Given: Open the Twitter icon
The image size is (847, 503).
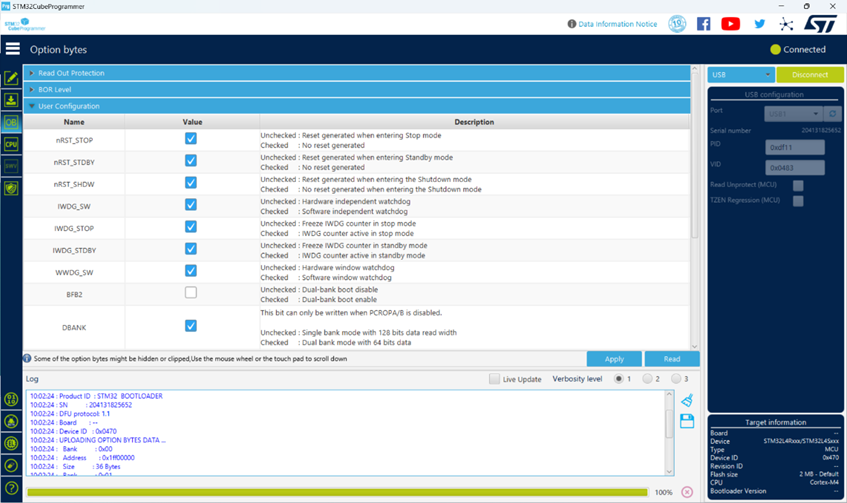Looking at the screenshot, I should pyautogui.click(x=759, y=24).
